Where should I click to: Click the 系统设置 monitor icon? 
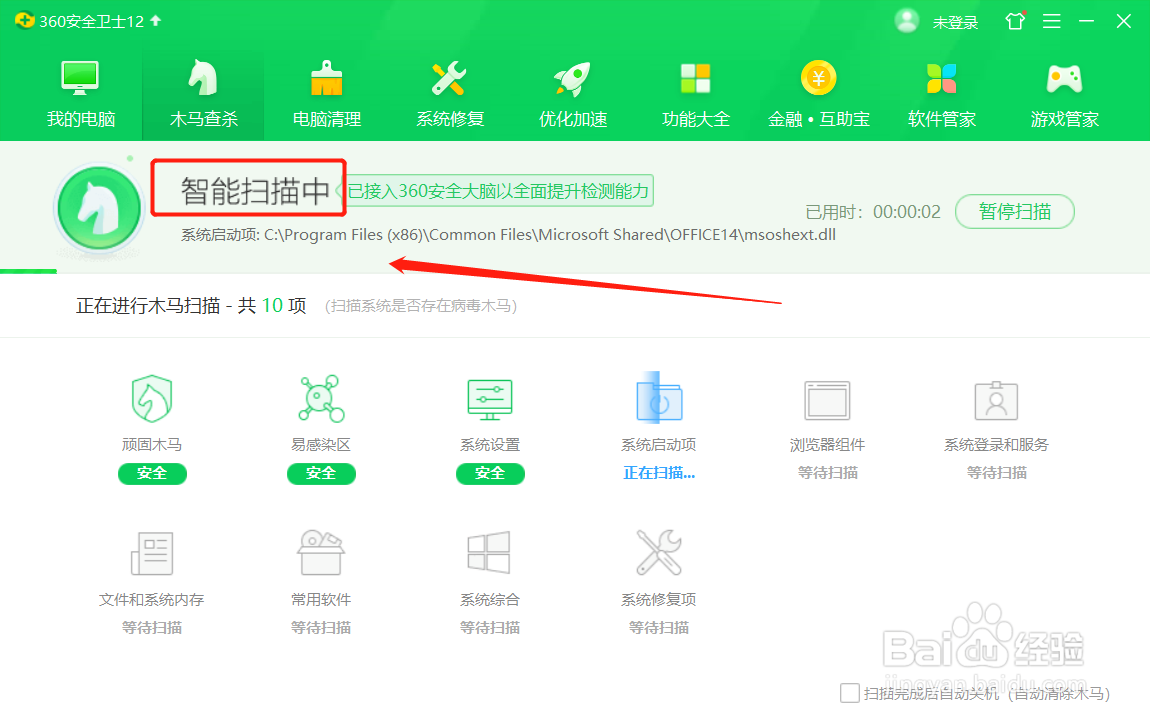490,400
